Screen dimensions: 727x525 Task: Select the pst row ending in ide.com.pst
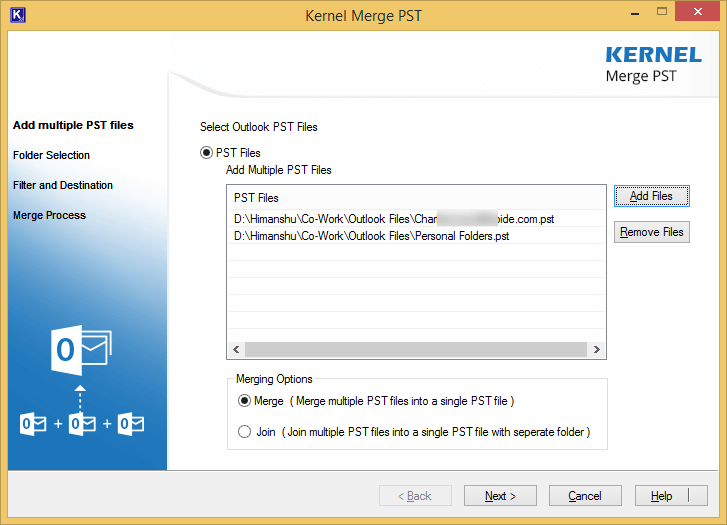[416, 219]
